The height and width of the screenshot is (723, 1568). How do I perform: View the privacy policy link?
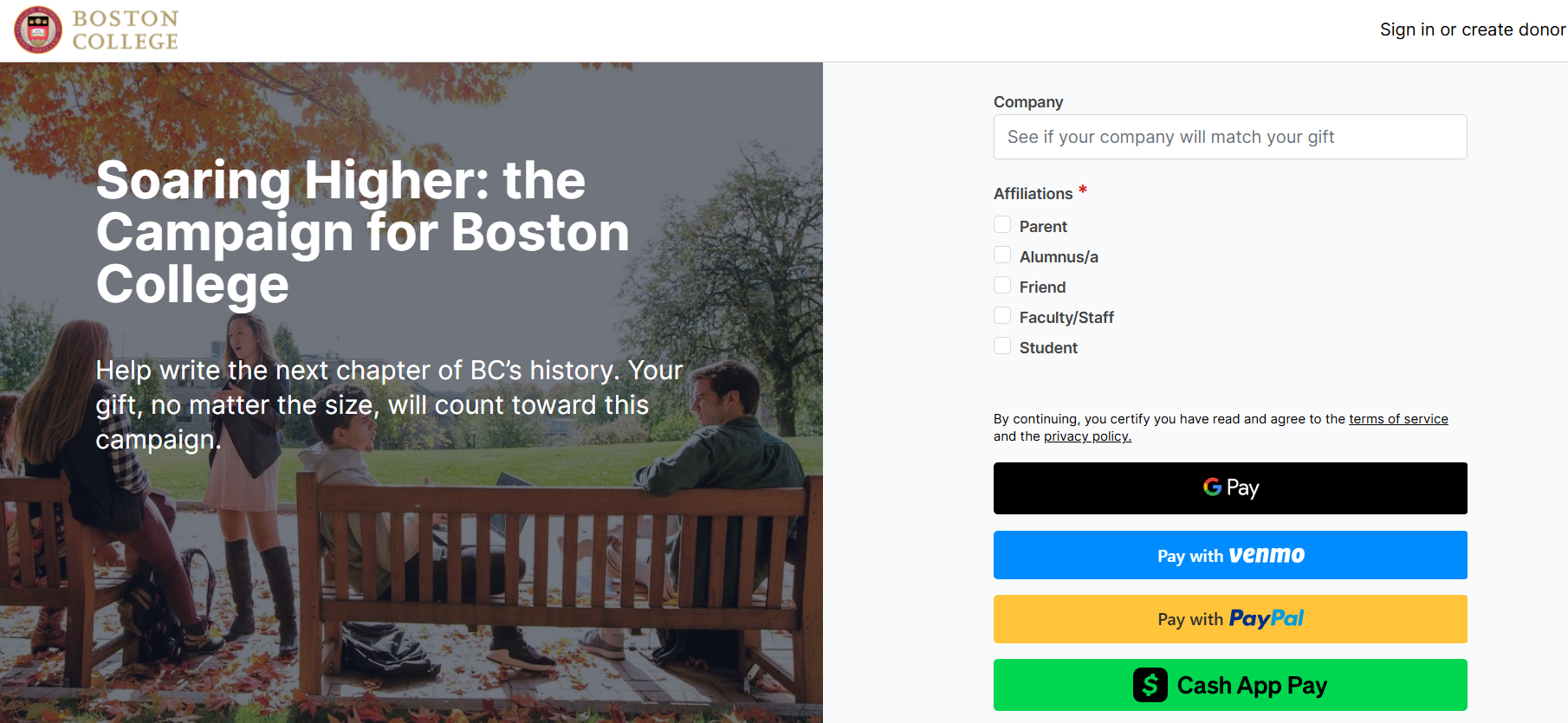1087,436
